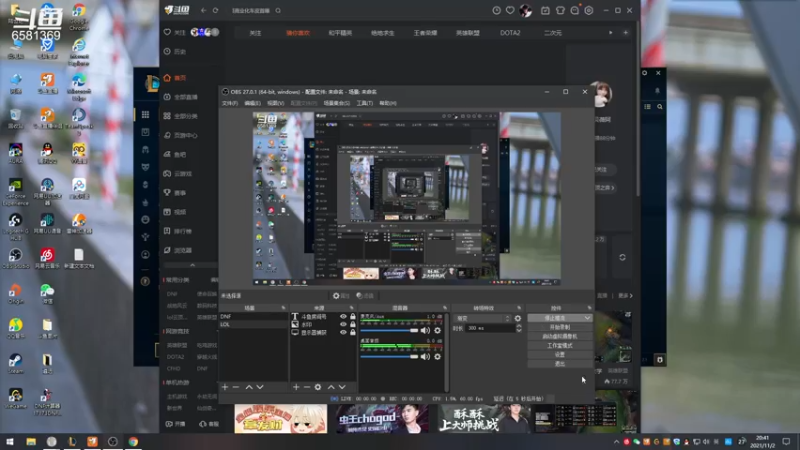Pop out the controls dock with its header icon
Image resolution: width=800 pixels, height=450 pixels.
point(589,308)
